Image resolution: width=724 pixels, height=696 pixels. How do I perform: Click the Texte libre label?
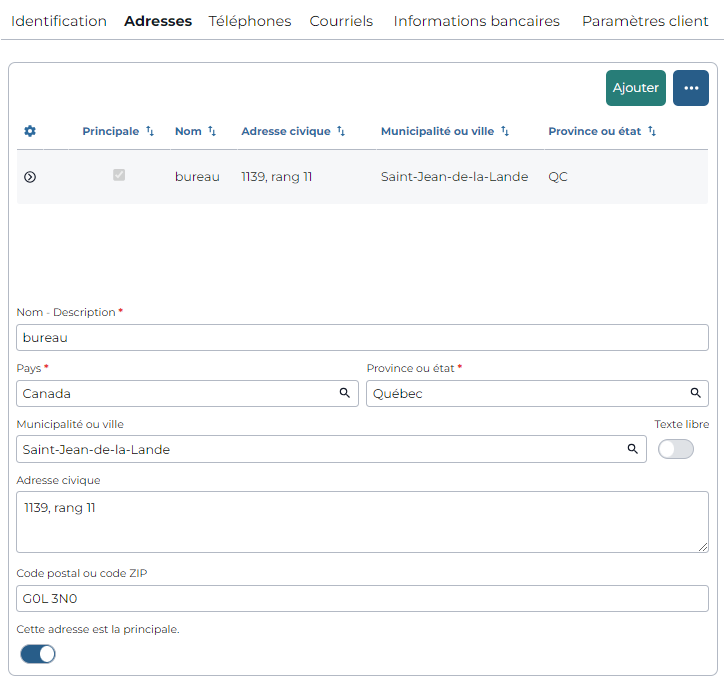point(682,424)
